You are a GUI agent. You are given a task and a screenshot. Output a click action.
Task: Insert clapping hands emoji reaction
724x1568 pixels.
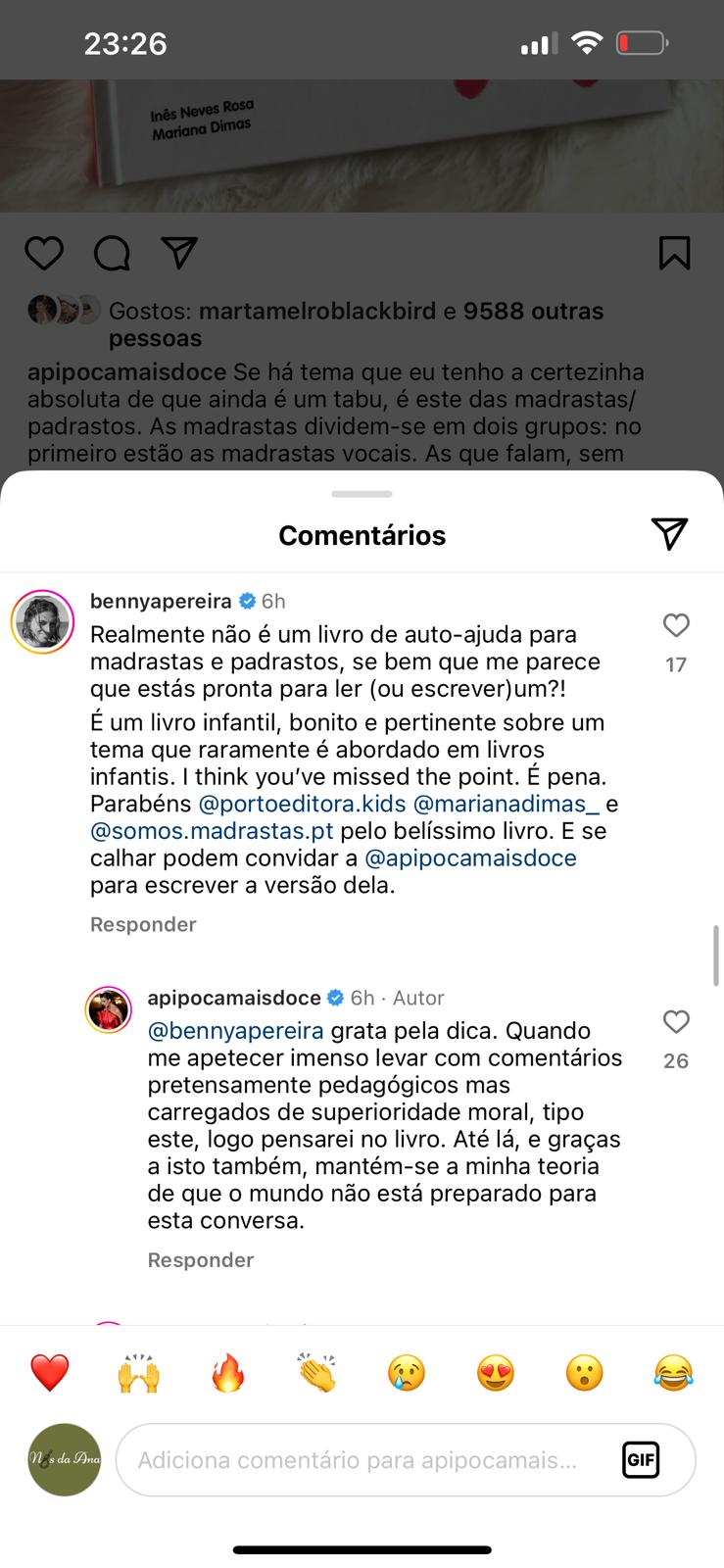[316, 1373]
